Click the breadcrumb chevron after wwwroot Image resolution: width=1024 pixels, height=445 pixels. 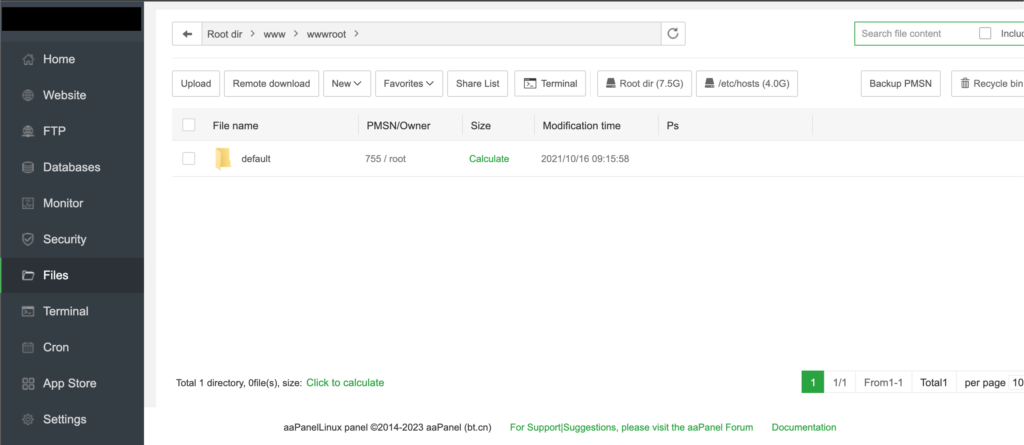coord(356,34)
